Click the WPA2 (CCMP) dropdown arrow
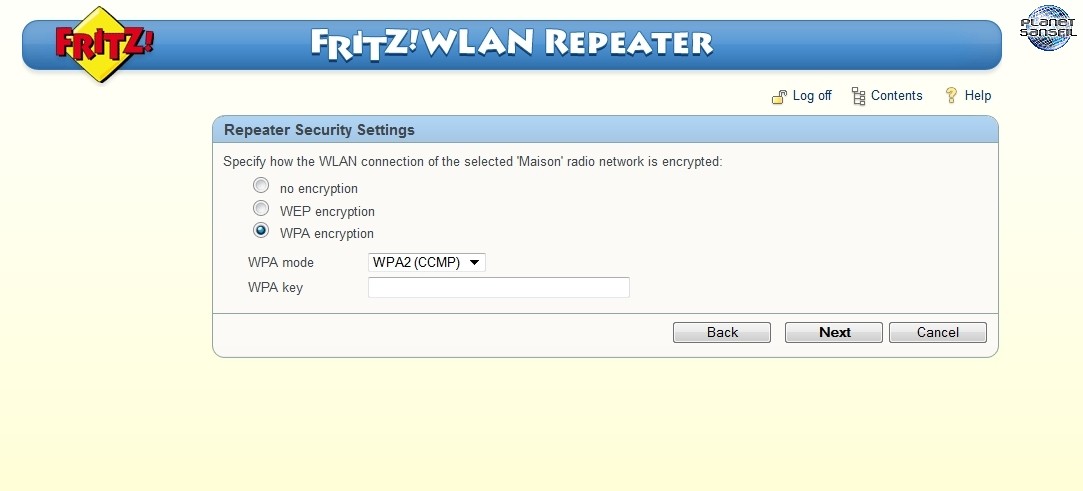The width and height of the screenshot is (1083, 491). click(474, 262)
